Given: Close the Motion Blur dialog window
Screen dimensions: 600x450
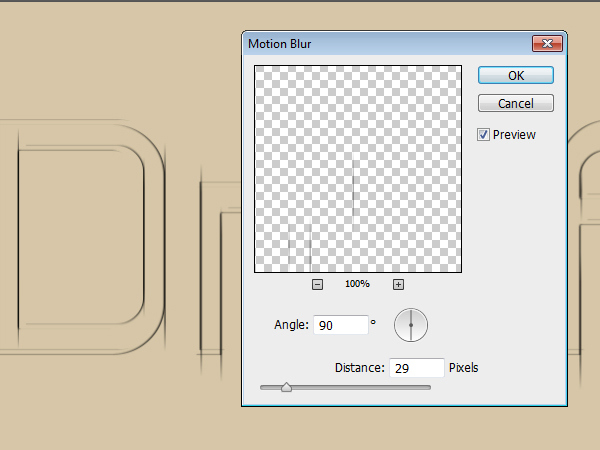Looking at the screenshot, I should click(545, 43).
